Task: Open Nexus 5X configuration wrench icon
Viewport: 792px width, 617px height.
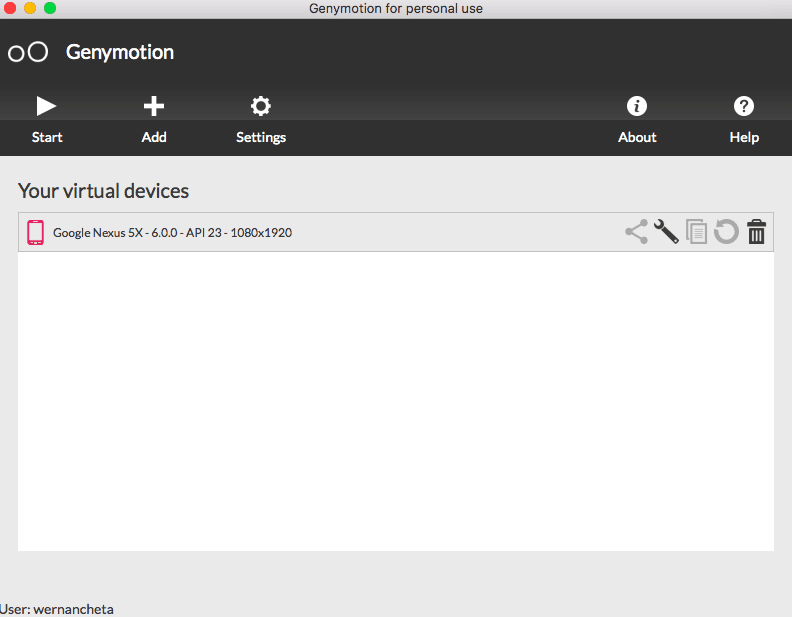Action: pyautogui.click(x=666, y=232)
